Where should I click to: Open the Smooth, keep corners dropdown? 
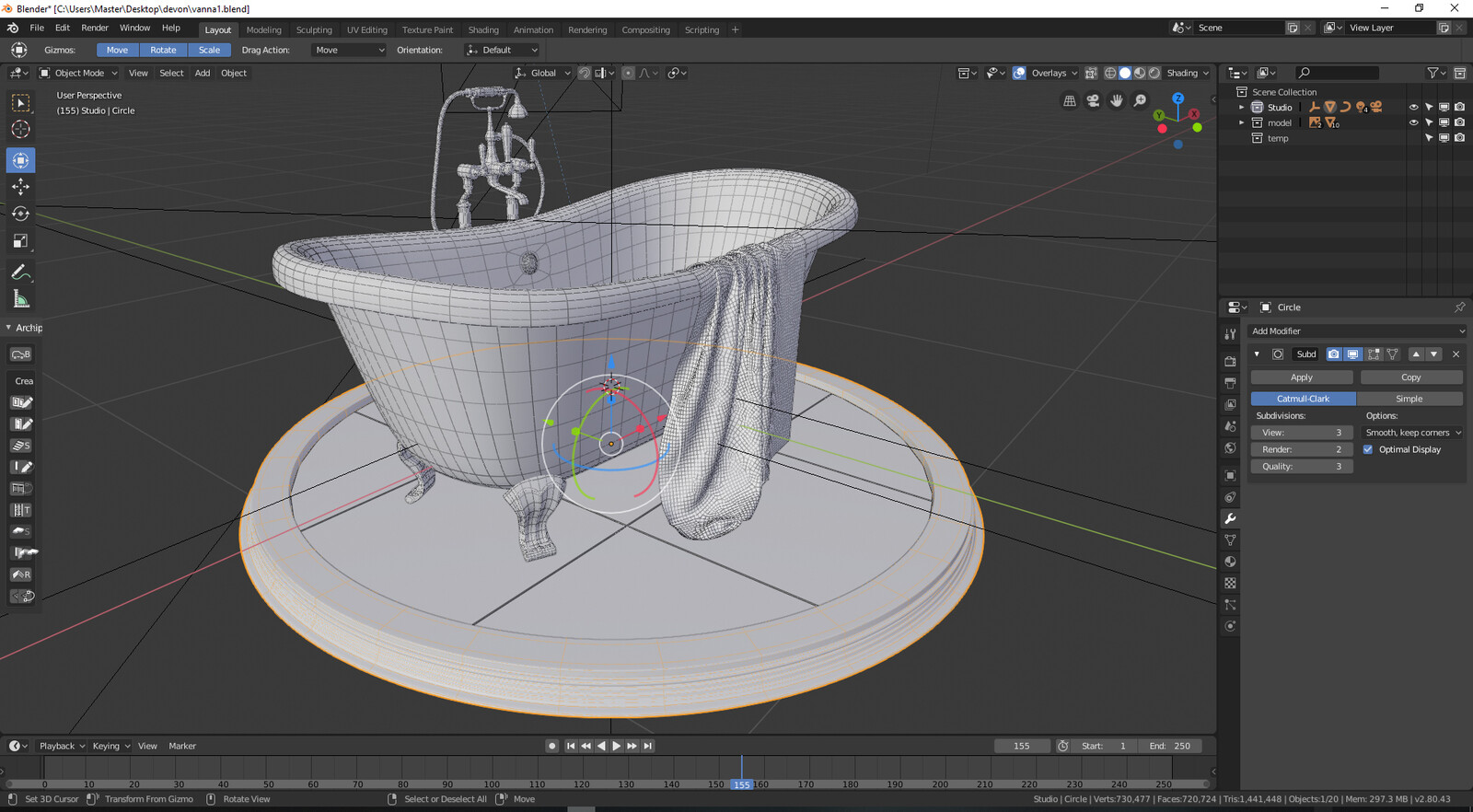1413,433
